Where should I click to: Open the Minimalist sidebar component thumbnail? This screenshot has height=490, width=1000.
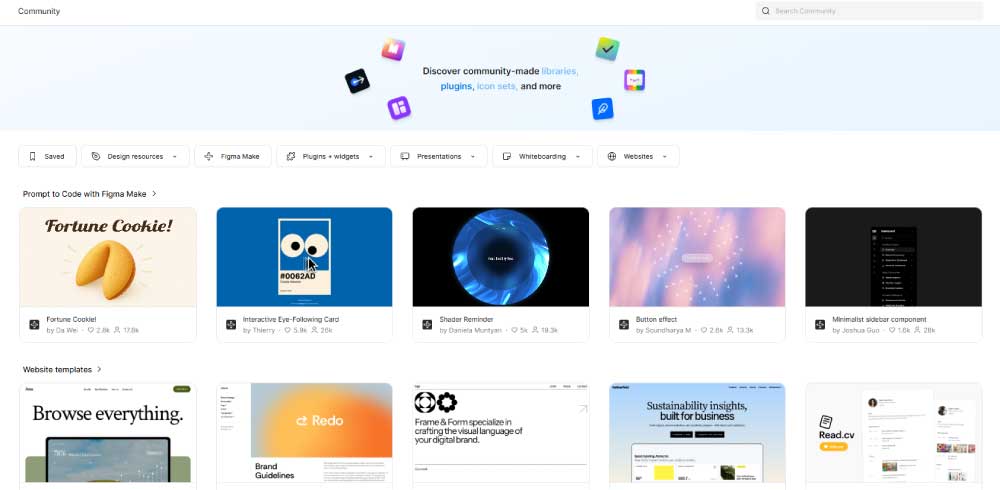pos(893,257)
